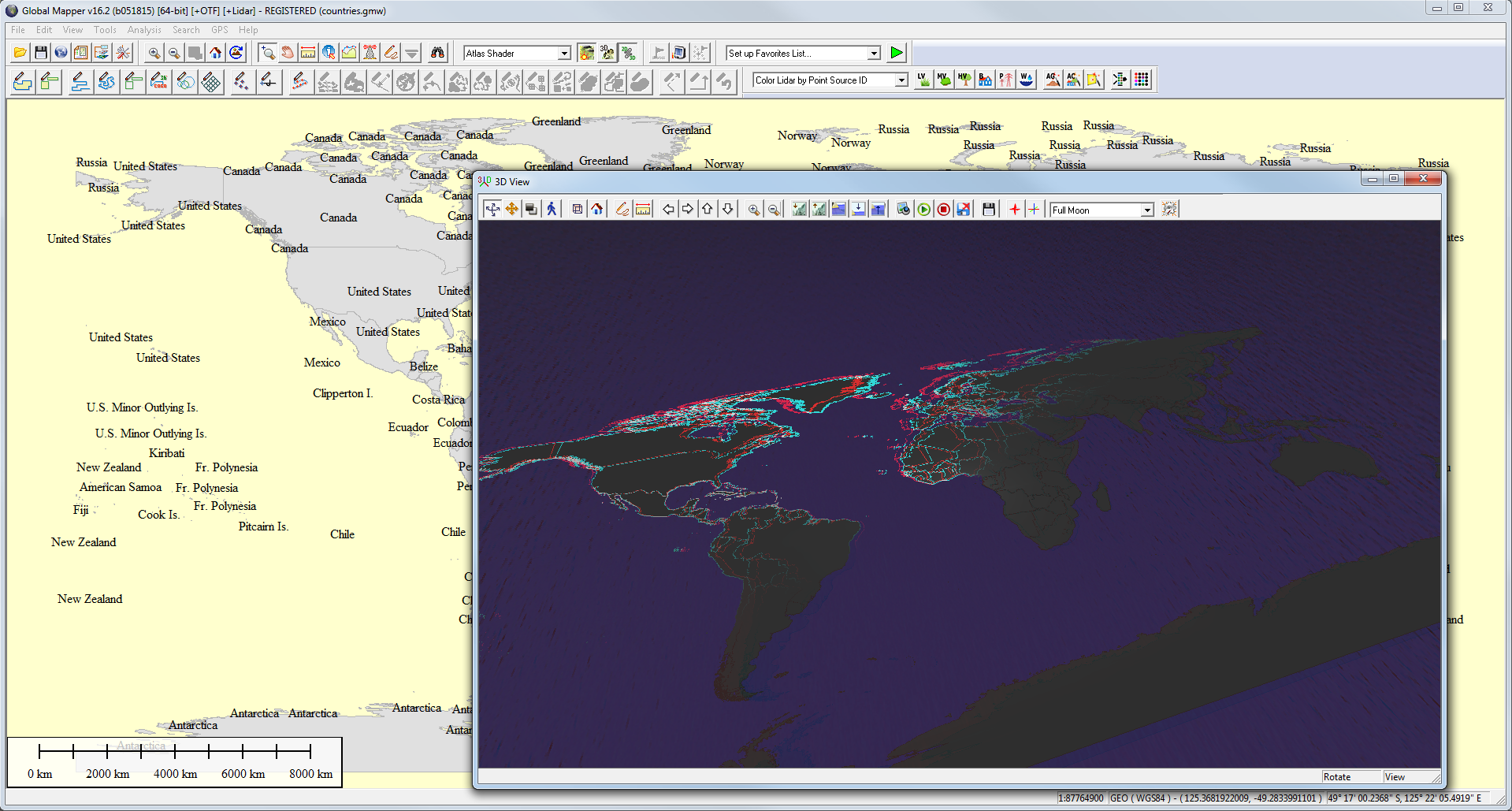Save workspace using main toolbar floppy icon
This screenshot has width=1512, height=811.
[x=41, y=53]
